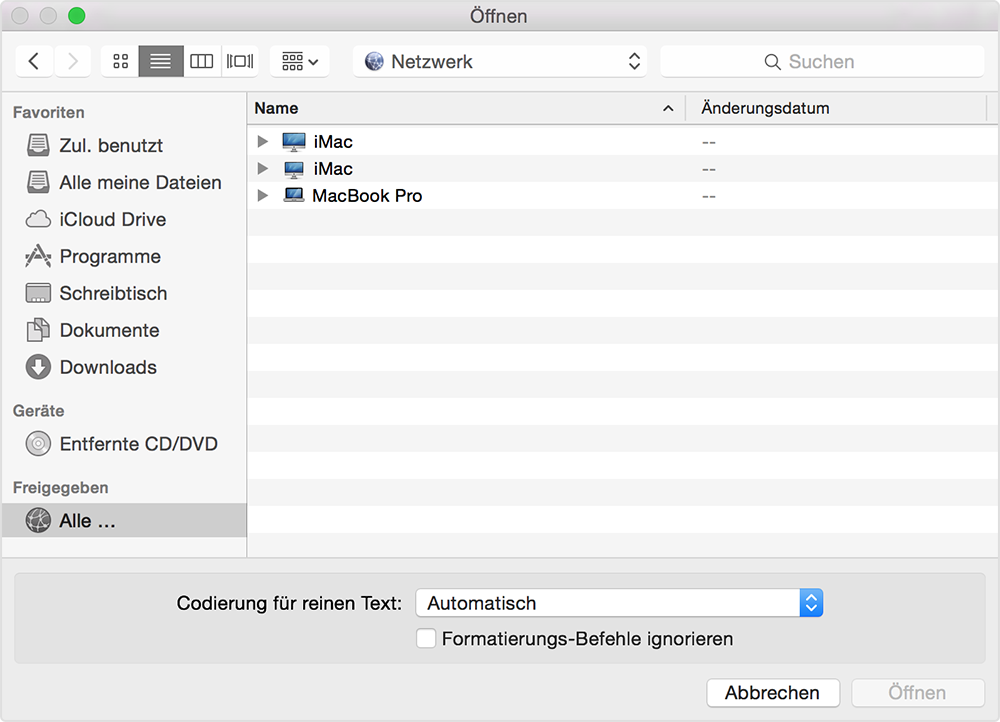Viewport: 1000px width, 722px height.
Task: Switch to list view
Action: [161, 61]
